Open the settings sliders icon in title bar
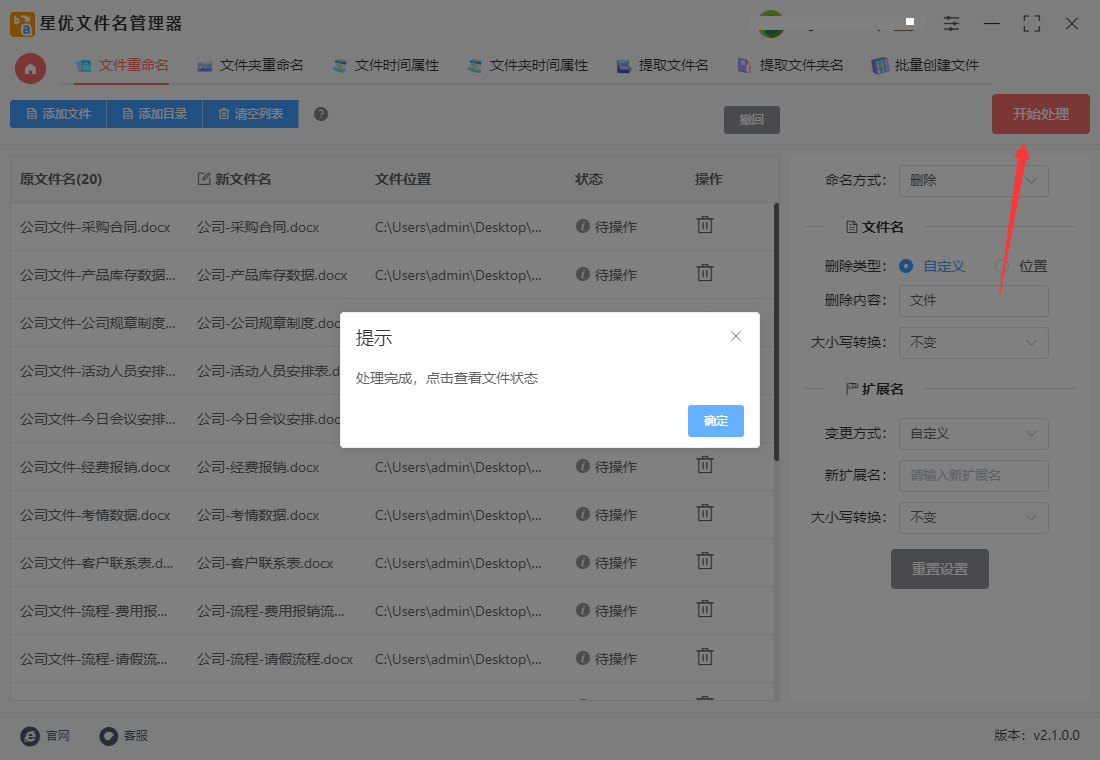The image size is (1100, 760). [951, 23]
